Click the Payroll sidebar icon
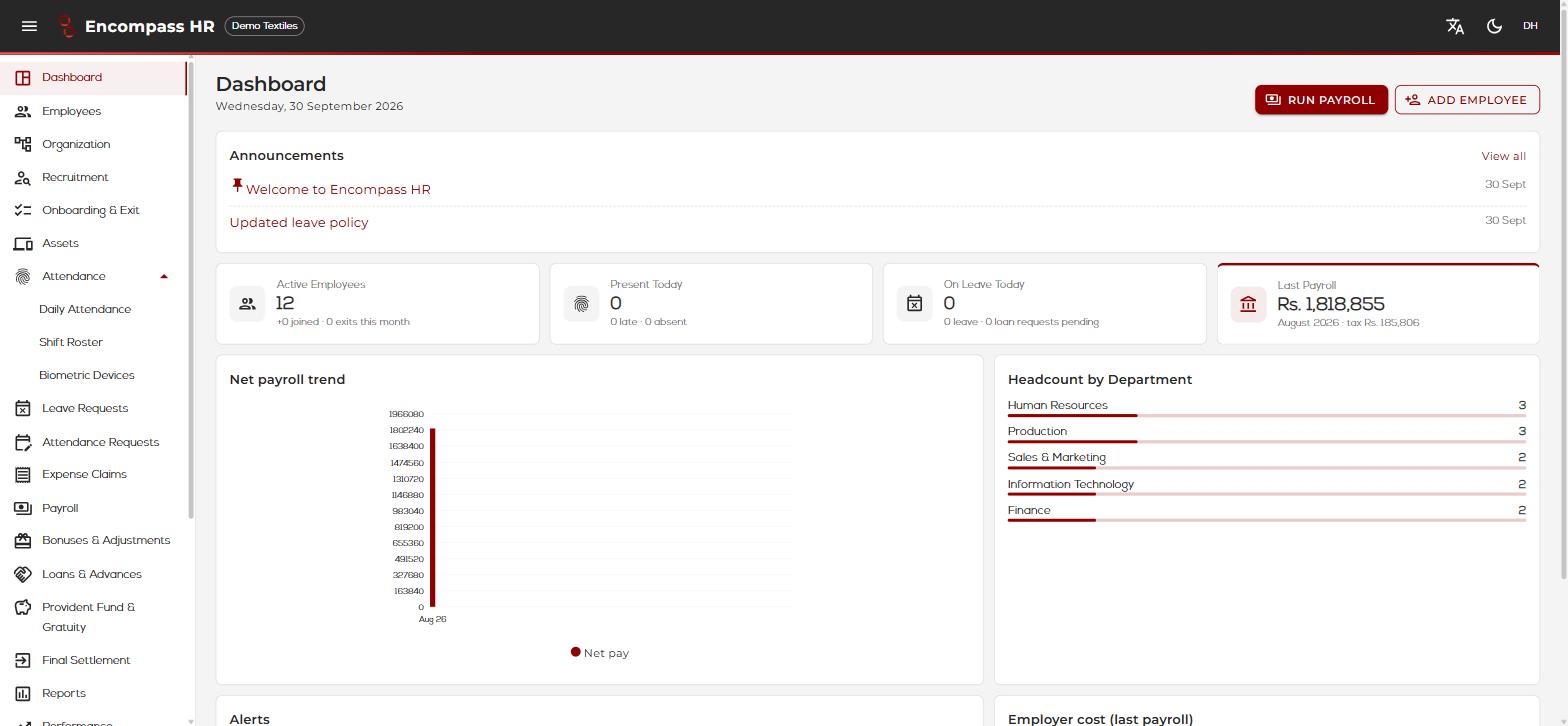 (23, 509)
